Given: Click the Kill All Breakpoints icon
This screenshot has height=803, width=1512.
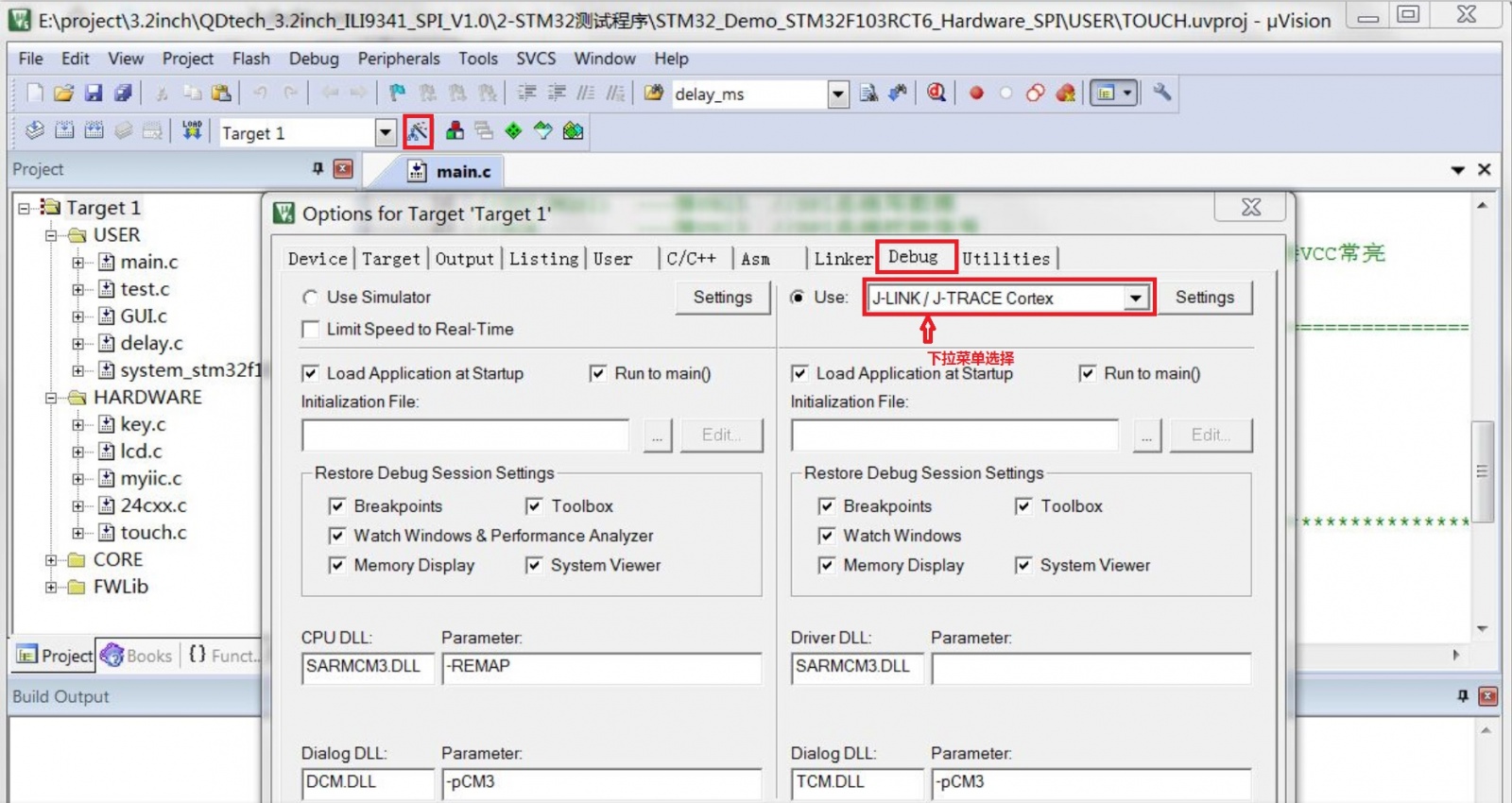Looking at the screenshot, I should click(1065, 93).
